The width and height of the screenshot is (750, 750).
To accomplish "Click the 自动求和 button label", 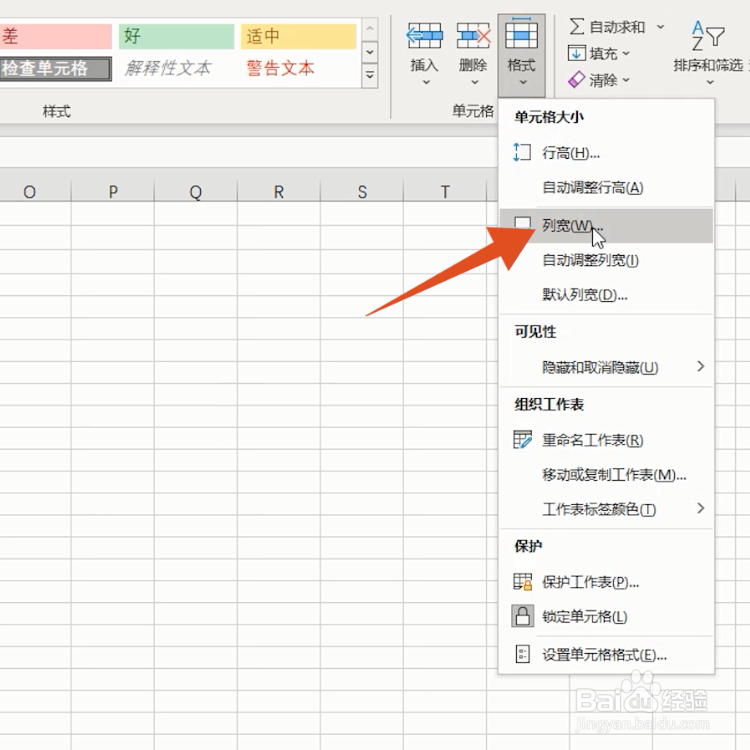I will [x=617, y=27].
